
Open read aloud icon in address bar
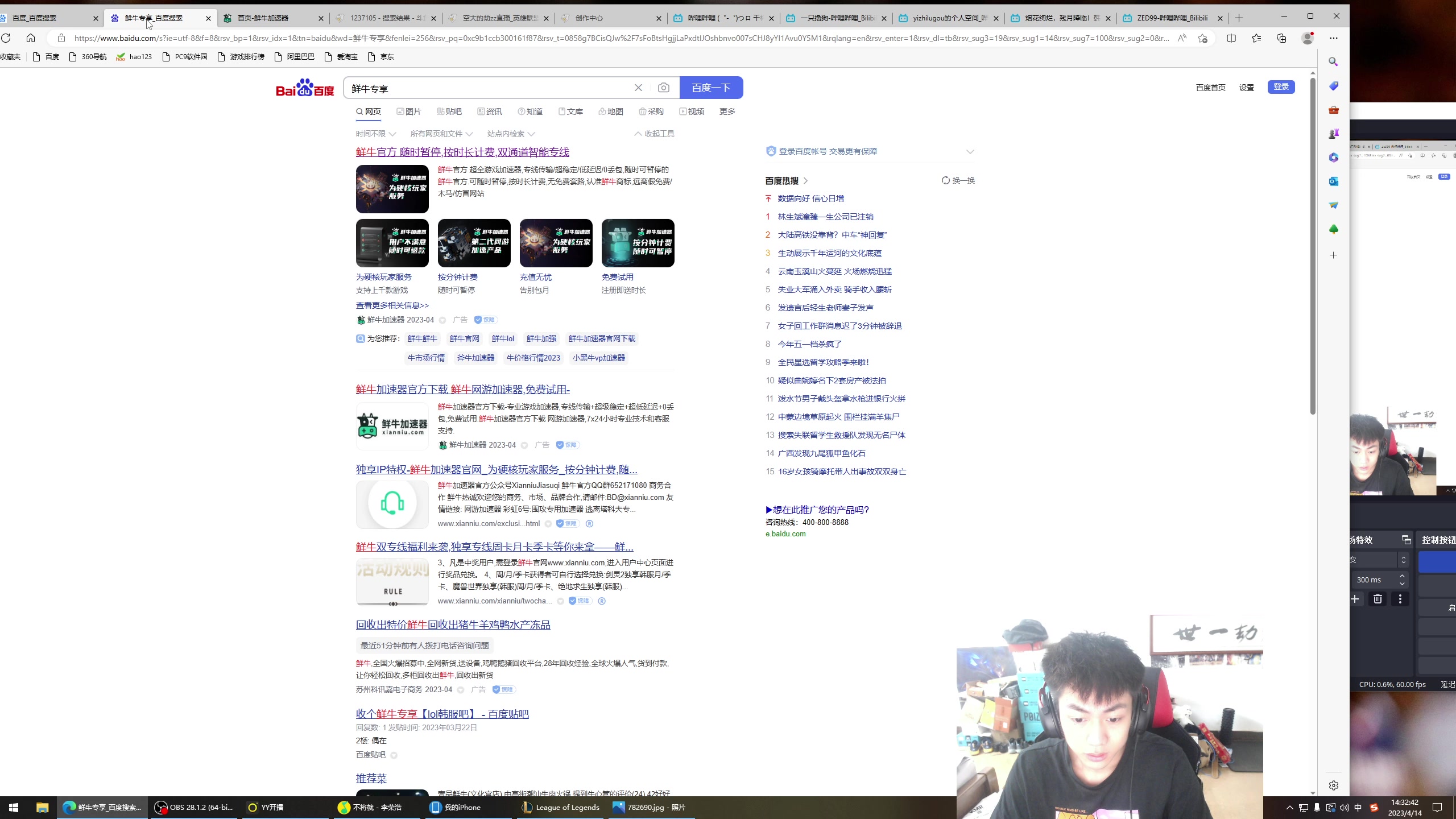click(x=1182, y=38)
